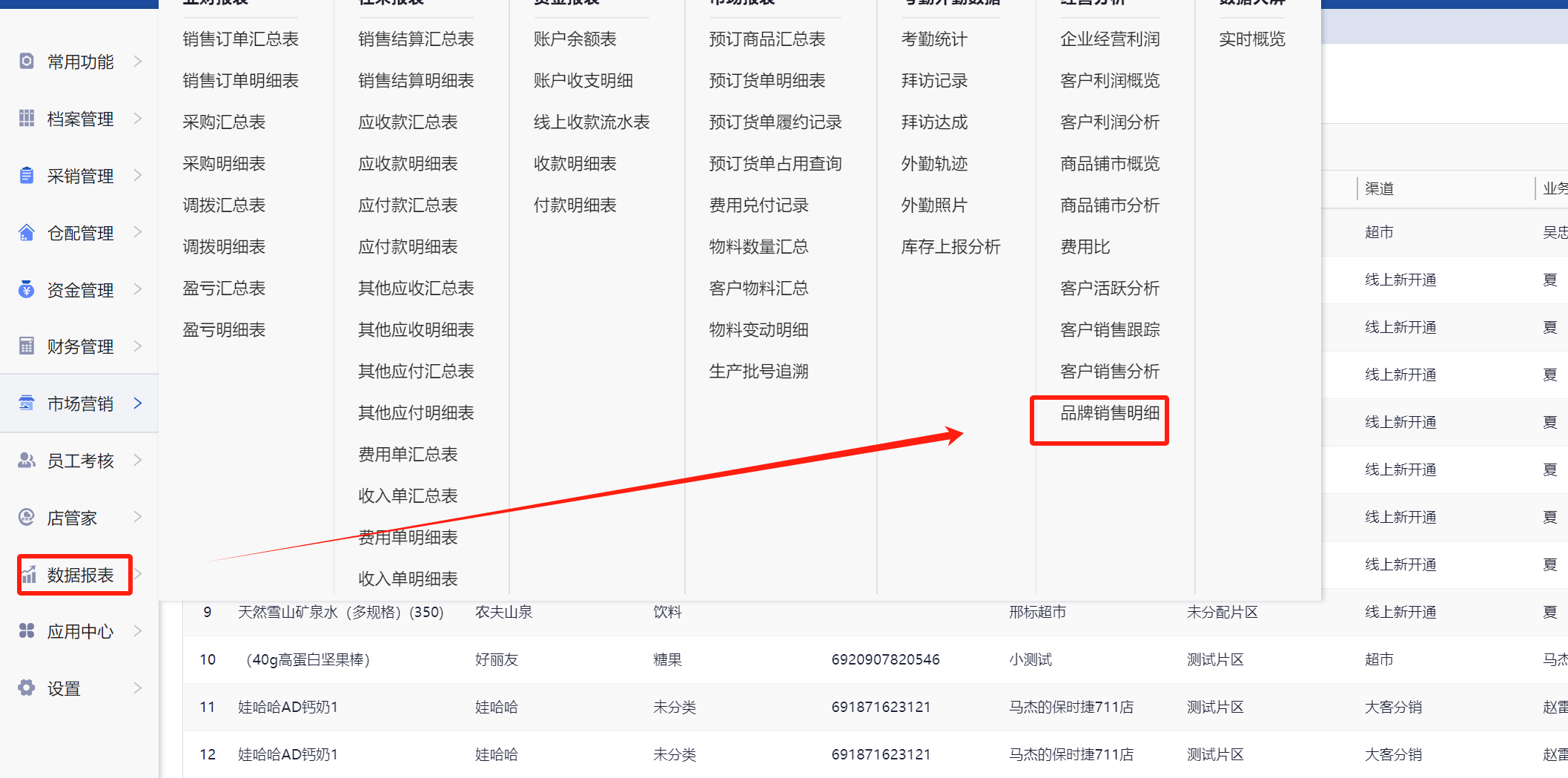Select 品牌销售明细 from the menu

1109,413
